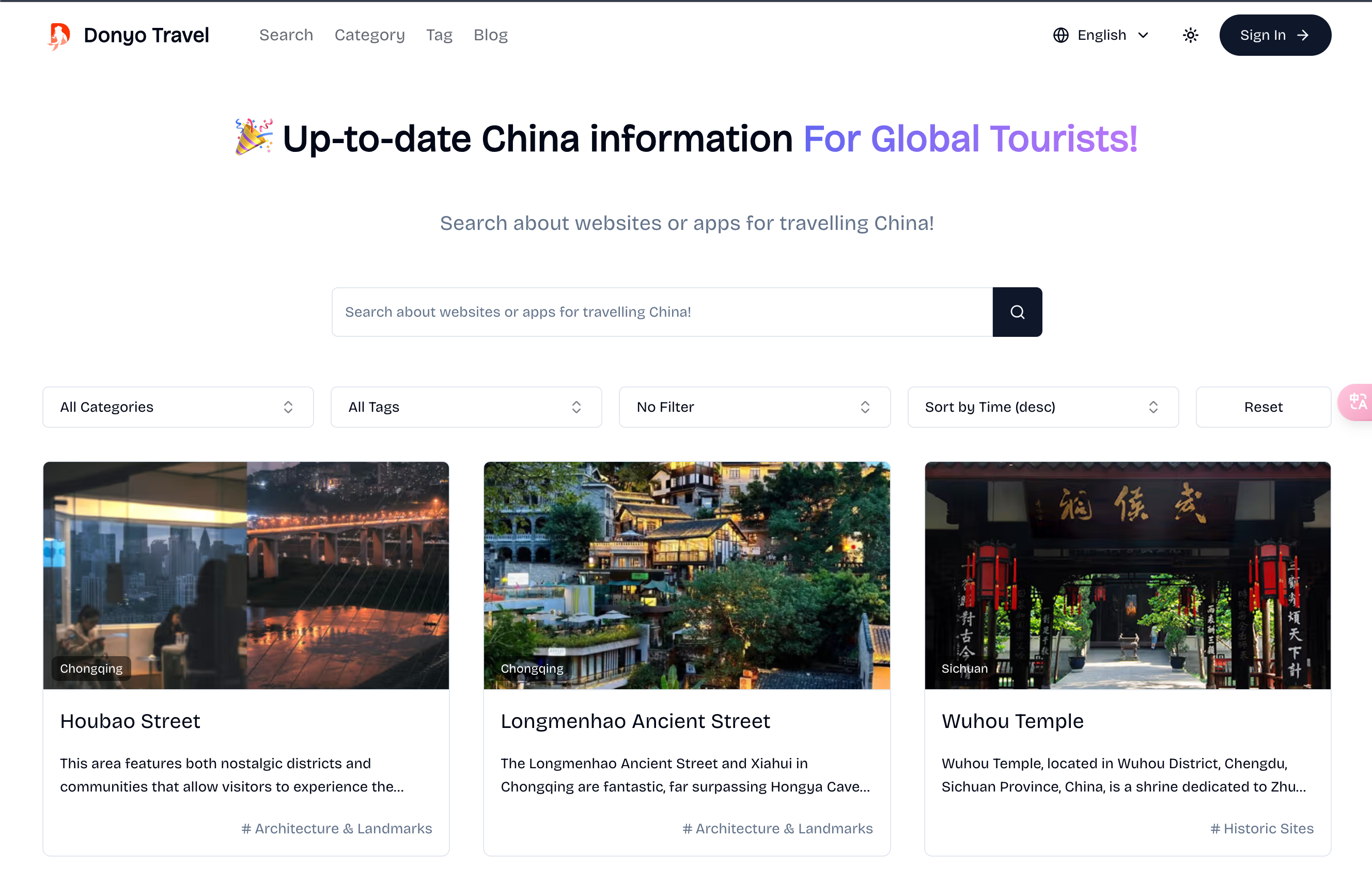Open the All Categories dropdown
This screenshot has height=869, width=1372.
(178, 407)
